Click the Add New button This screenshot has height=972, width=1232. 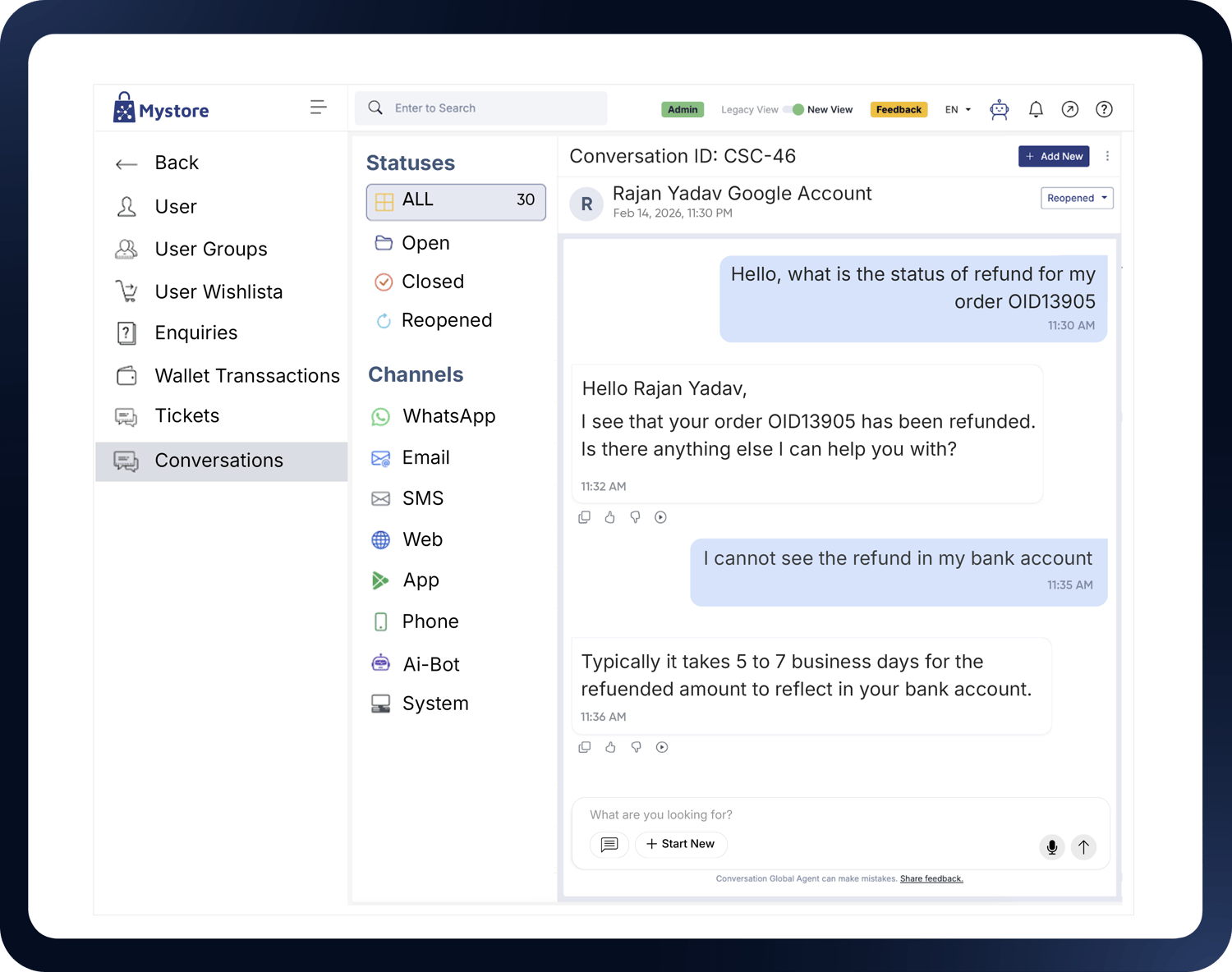tap(1054, 156)
